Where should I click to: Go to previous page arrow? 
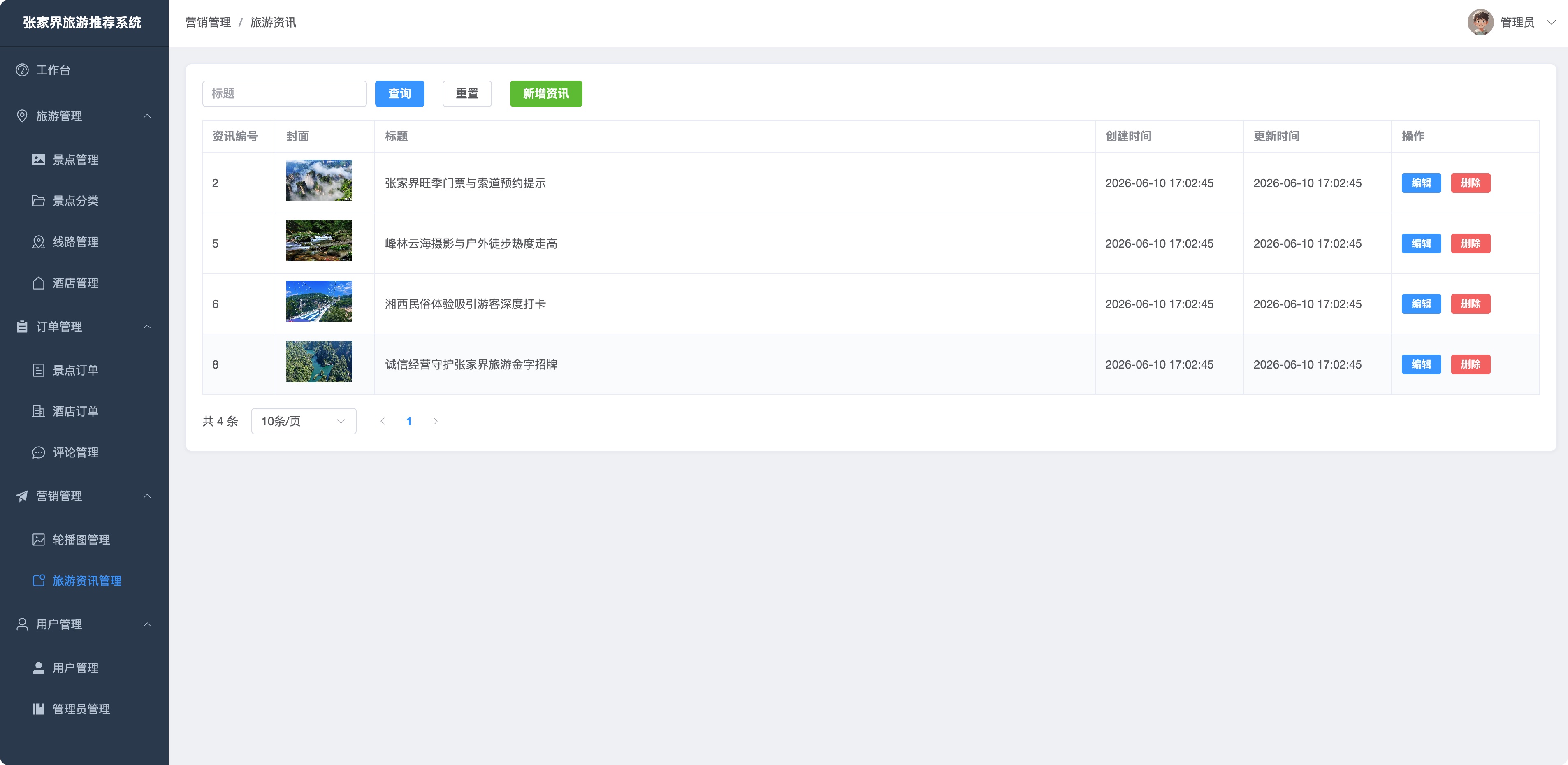pos(382,421)
